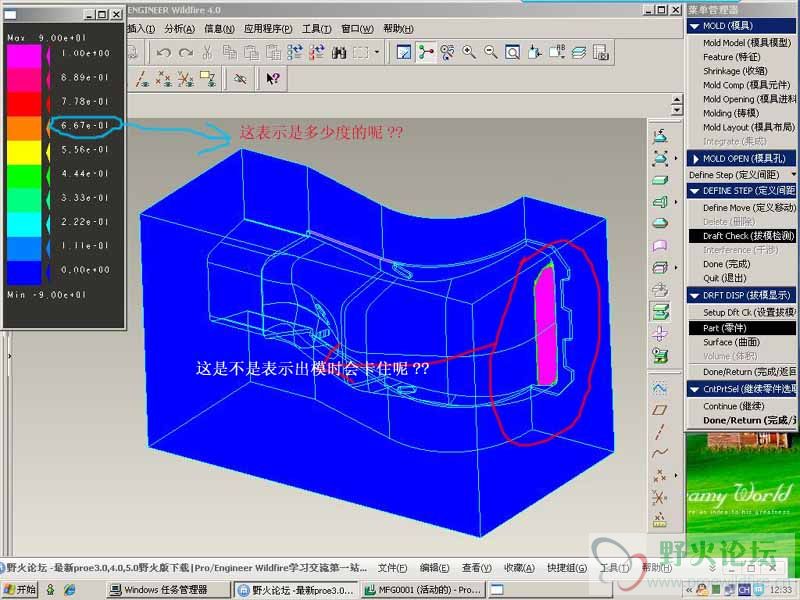Click the cyan color swatch in legend
The width and height of the screenshot is (800, 600).
(24, 225)
